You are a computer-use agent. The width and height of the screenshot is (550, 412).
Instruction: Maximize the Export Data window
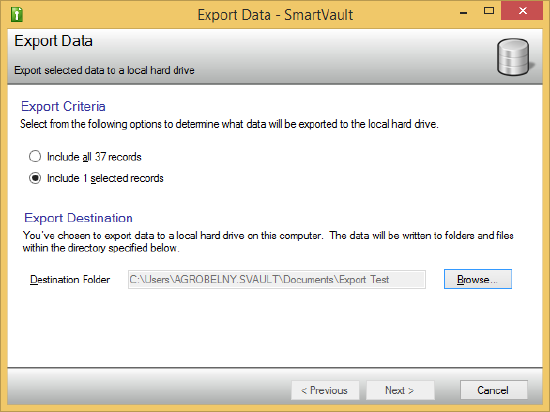click(489, 11)
